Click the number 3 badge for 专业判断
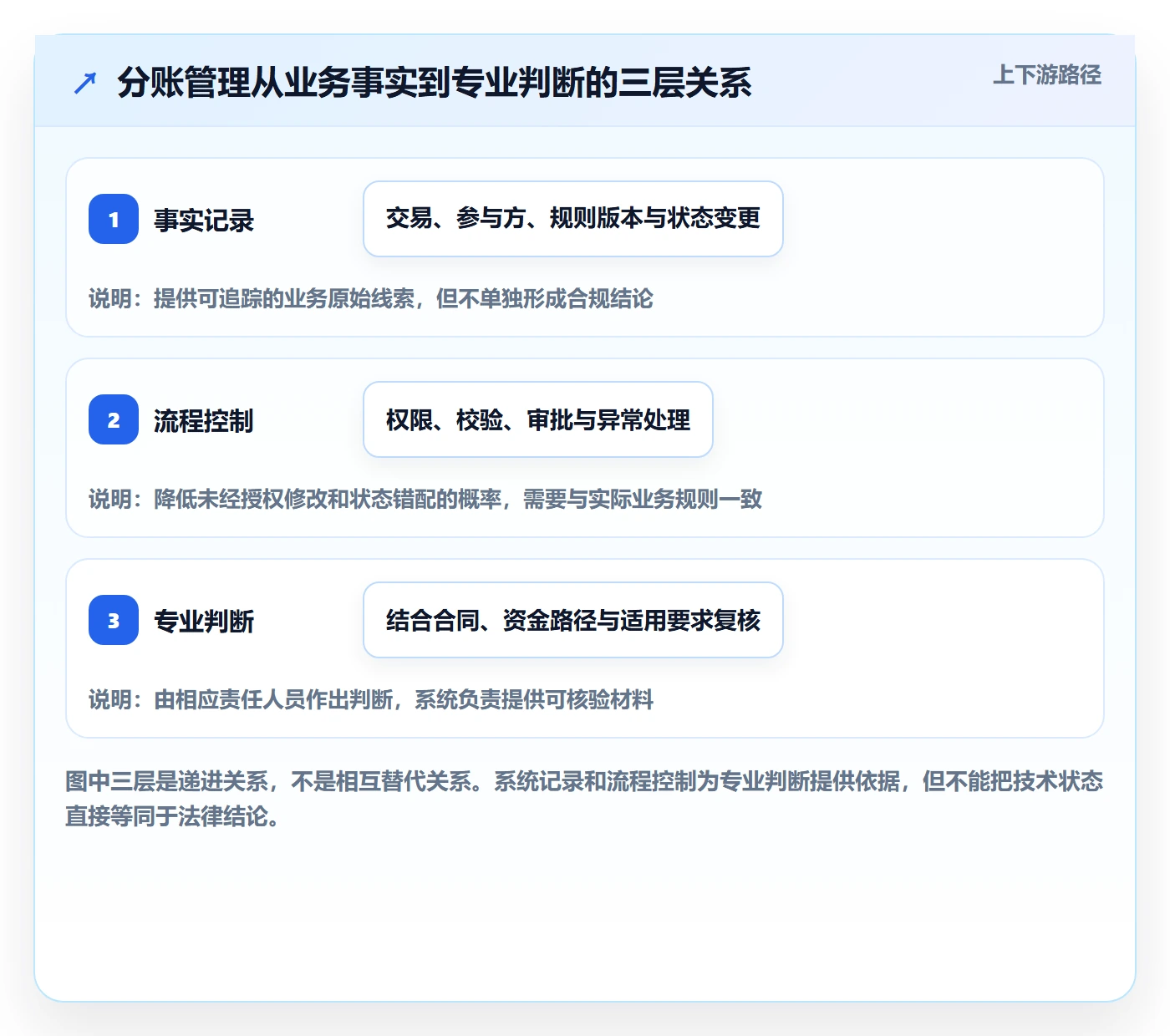The image size is (1170, 1036). [x=114, y=620]
